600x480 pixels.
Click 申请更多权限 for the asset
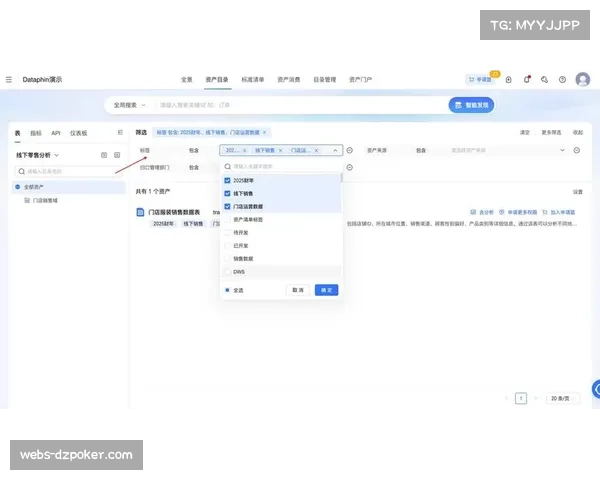click(518, 212)
